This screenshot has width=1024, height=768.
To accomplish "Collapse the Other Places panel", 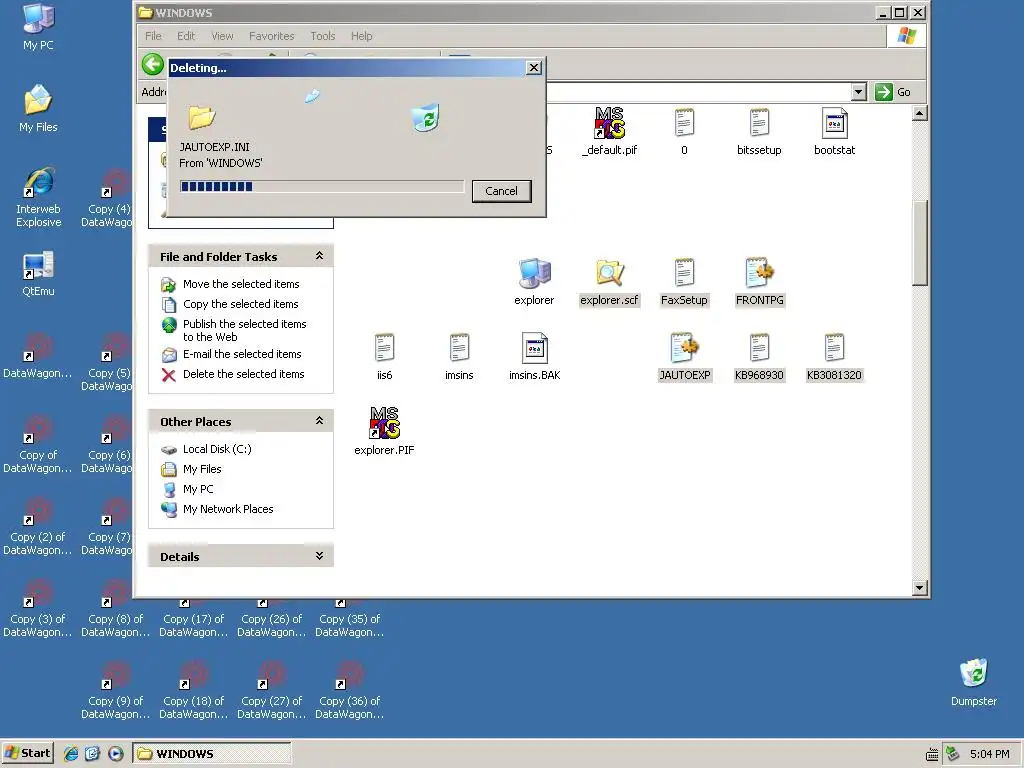I will point(319,421).
